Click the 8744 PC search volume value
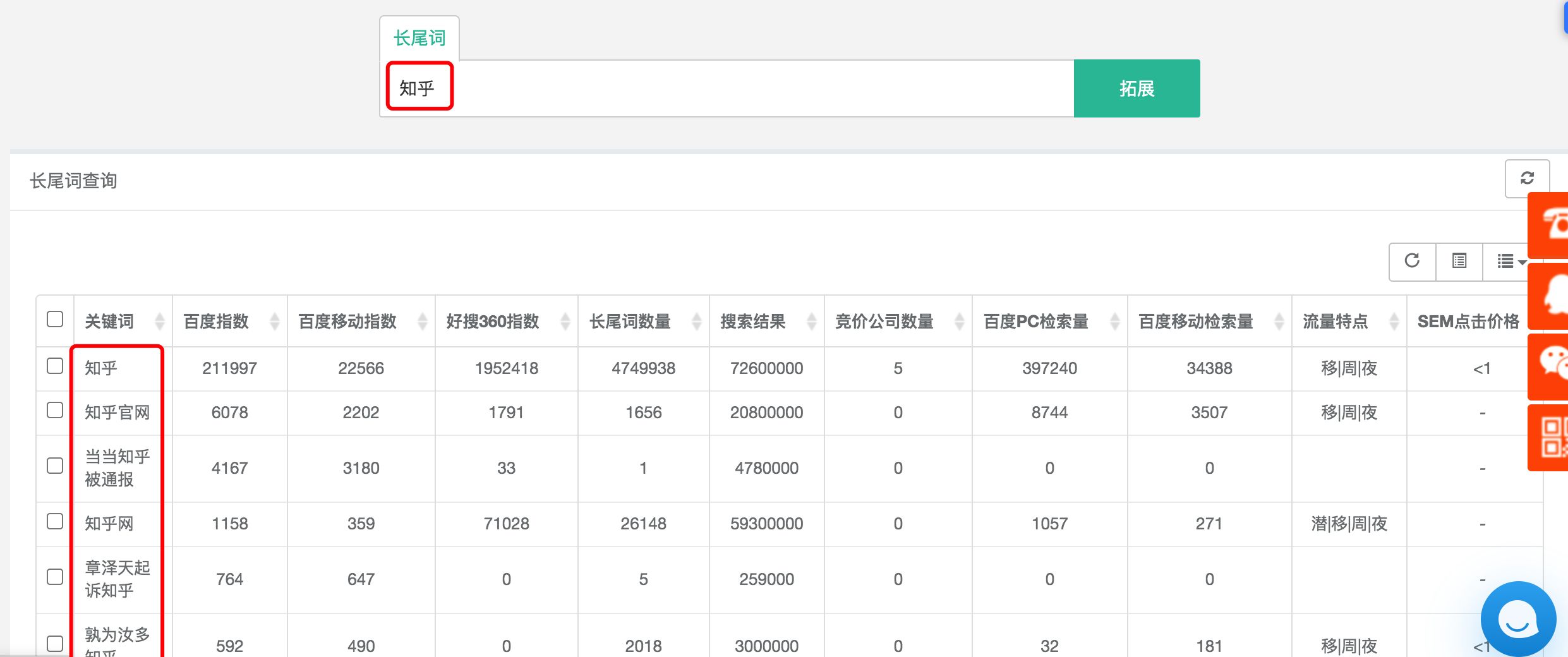 coord(1049,413)
